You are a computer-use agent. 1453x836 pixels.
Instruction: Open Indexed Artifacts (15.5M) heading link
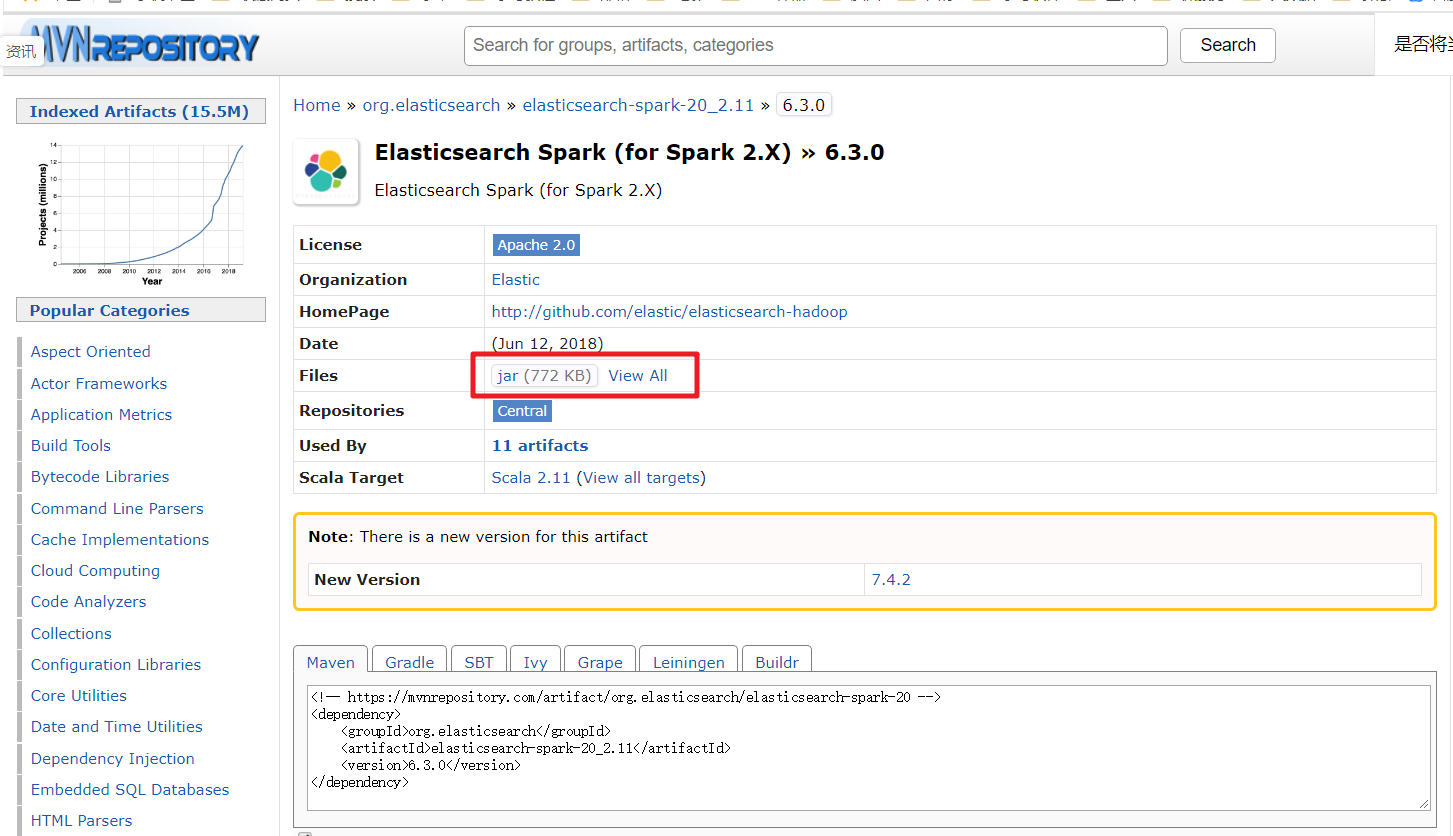pyautogui.click(x=139, y=112)
